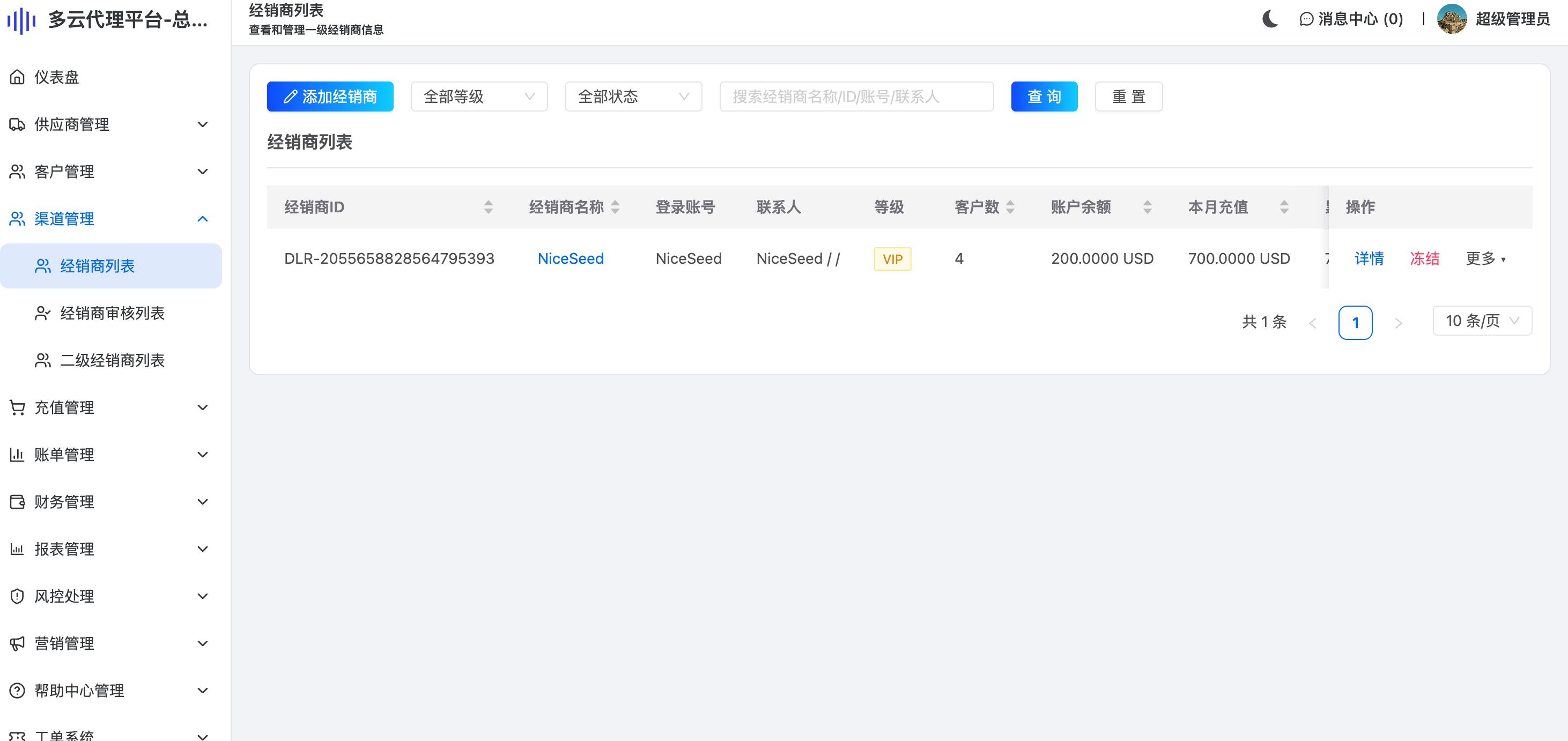
Task: Click the 账单管理 chart icon
Action: tap(17, 455)
